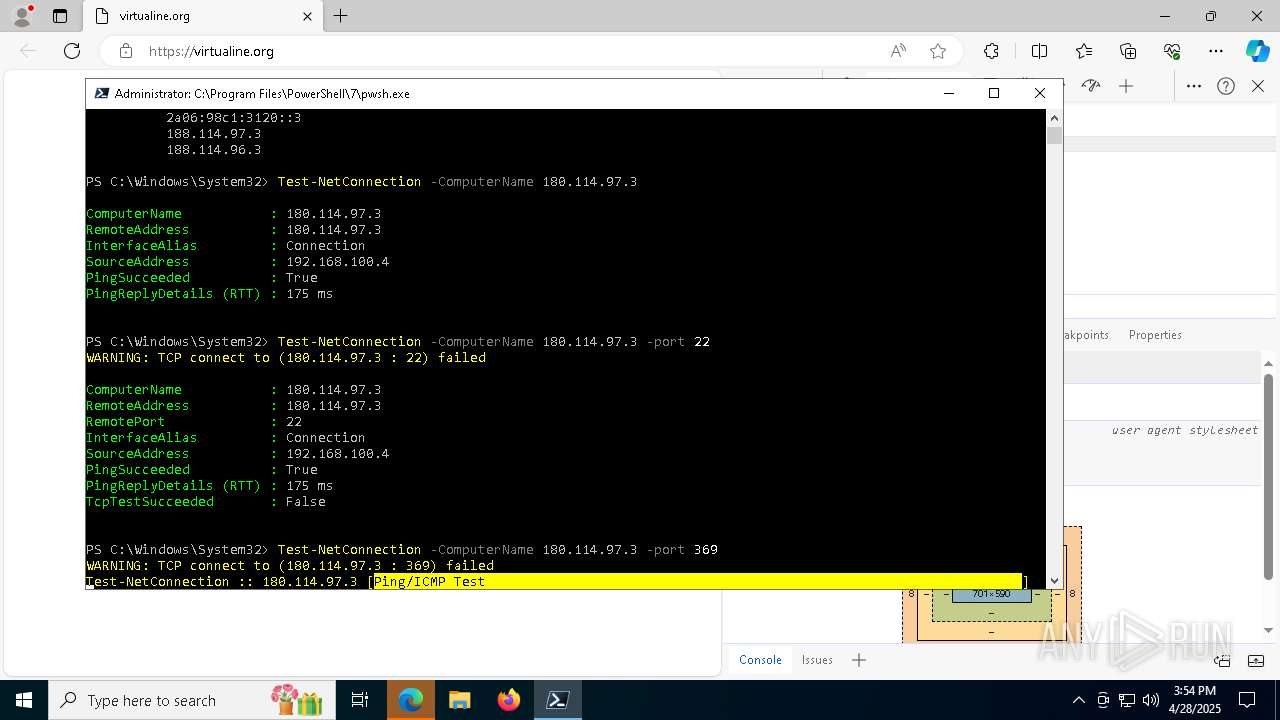Screen dimensions: 1280x720
Task: Open File Explorer from taskbar
Action: (459, 700)
